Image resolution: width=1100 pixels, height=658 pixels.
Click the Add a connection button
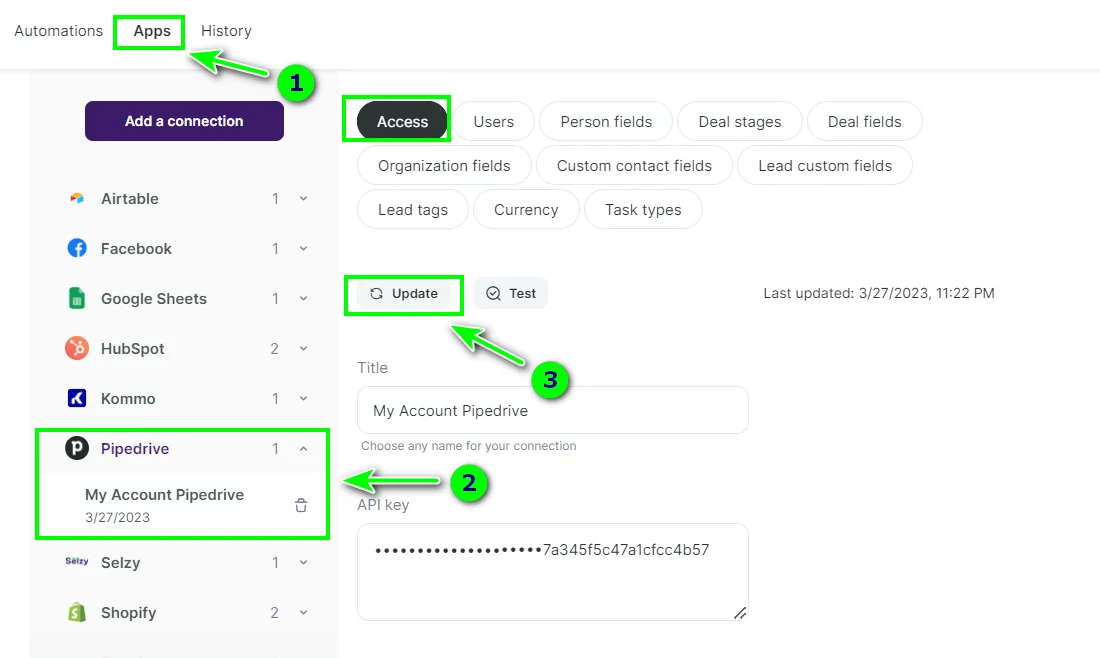tap(183, 120)
